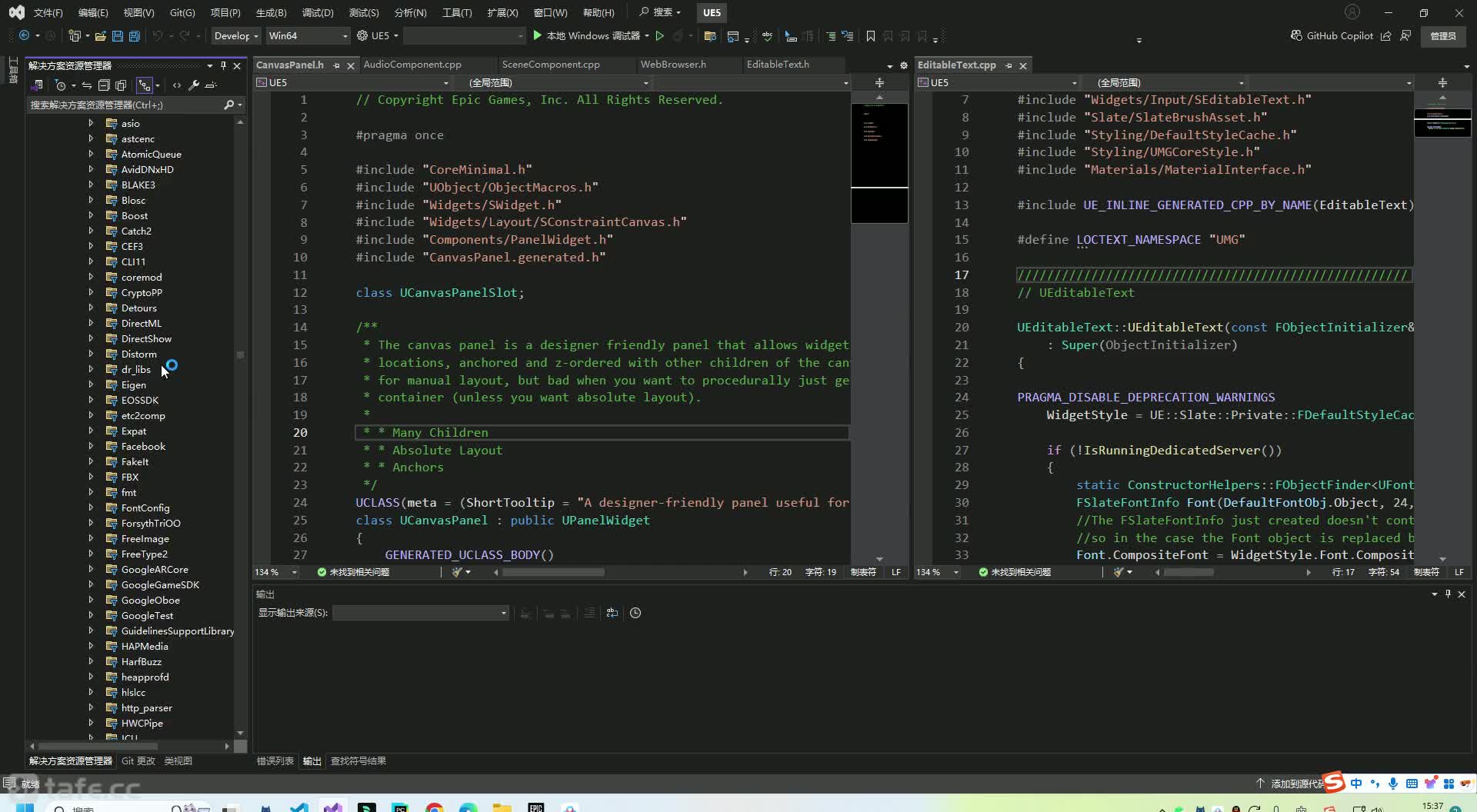The height and width of the screenshot is (812, 1477).
Task: Click the pending changes filter clock icon
Action: [x=60, y=85]
